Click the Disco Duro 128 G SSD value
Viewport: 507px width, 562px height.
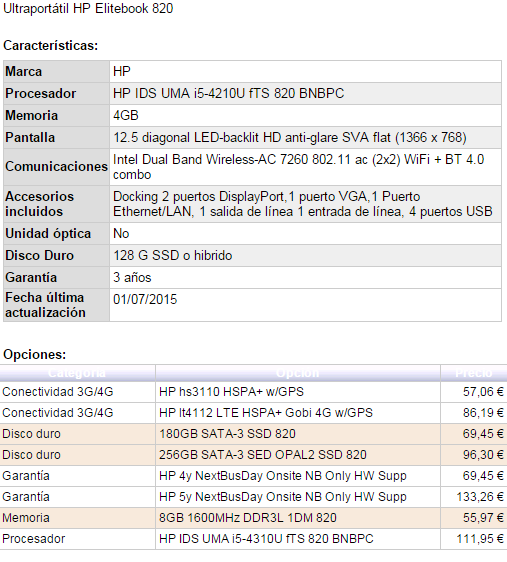pos(173,256)
